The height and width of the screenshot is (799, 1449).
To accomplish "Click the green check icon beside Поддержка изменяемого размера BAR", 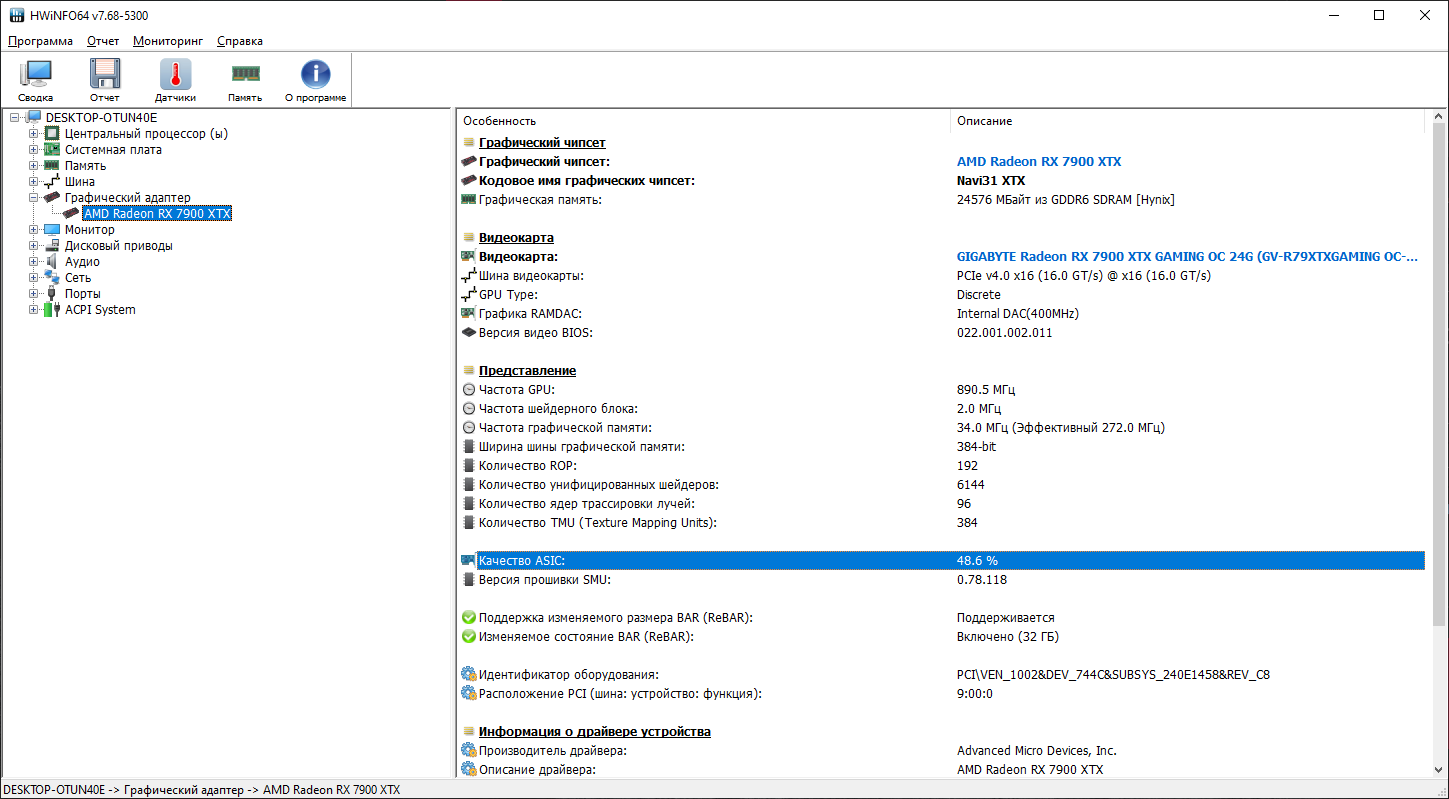I will (x=469, y=618).
